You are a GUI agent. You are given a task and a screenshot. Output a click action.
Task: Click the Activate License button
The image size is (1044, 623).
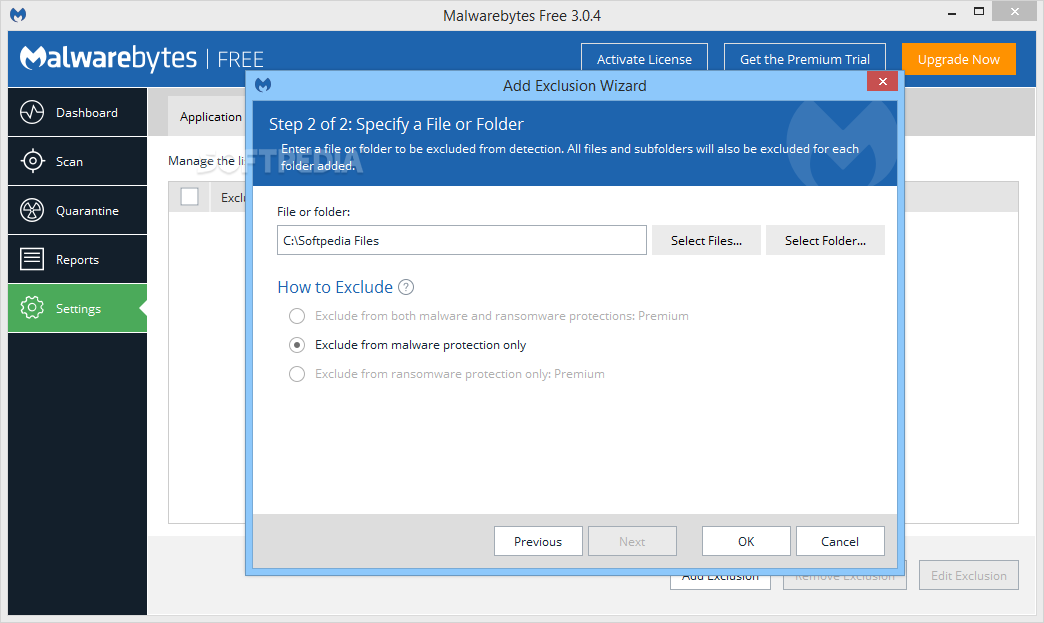pos(644,59)
